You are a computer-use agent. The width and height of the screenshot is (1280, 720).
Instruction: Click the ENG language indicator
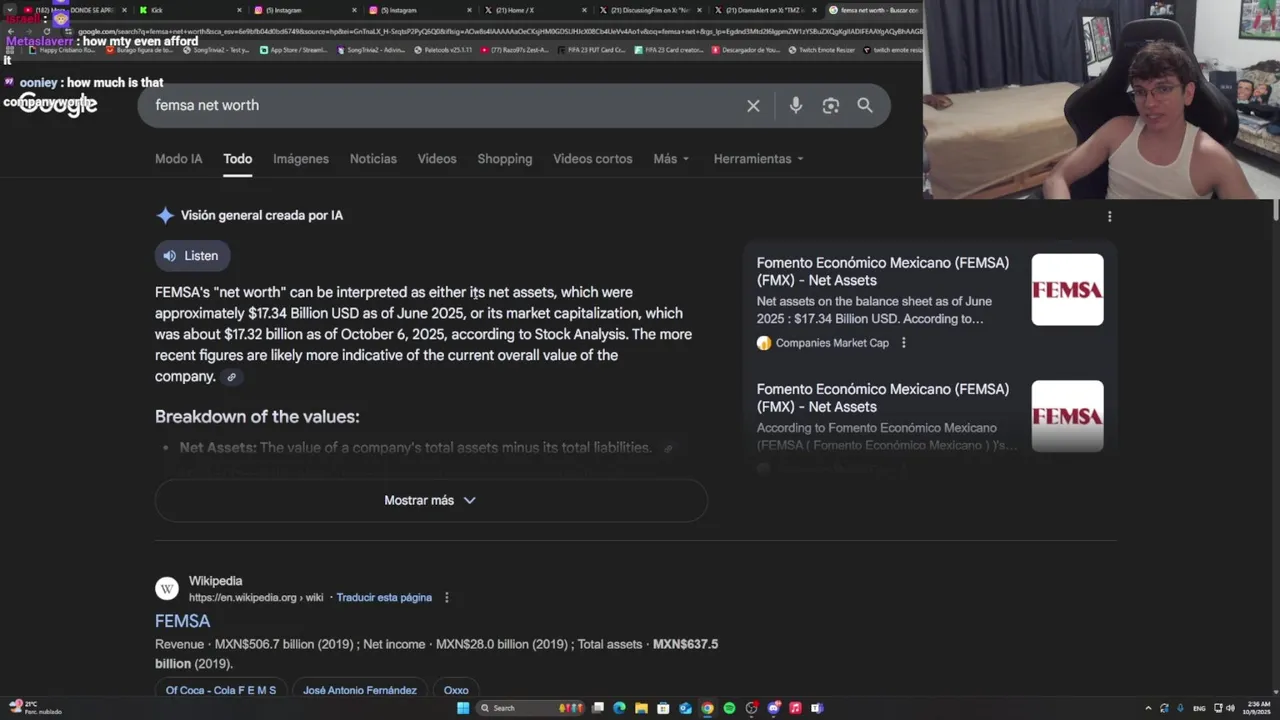click(1199, 708)
